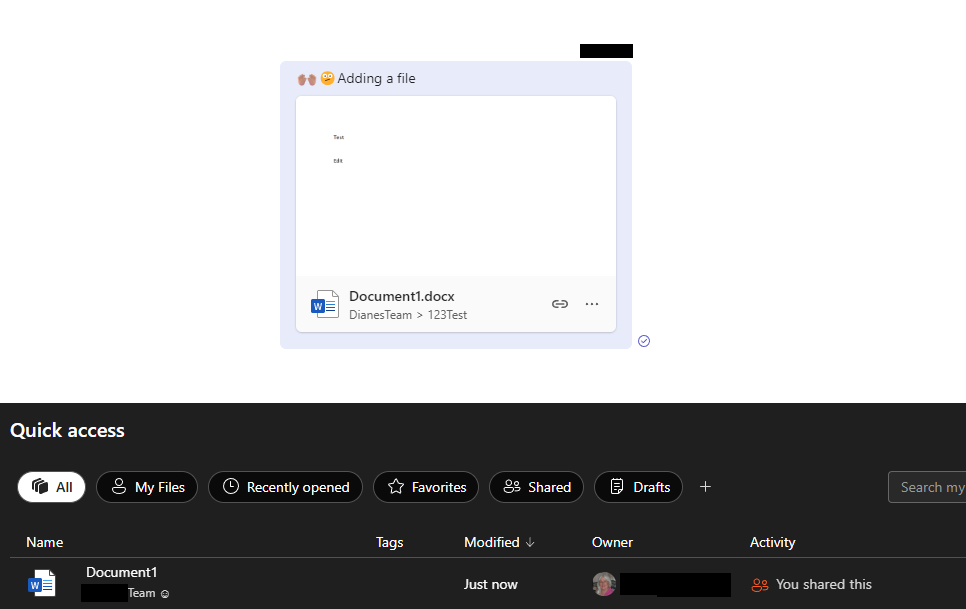This screenshot has width=966, height=609.
Task: Click the Owner column header
Action: point(612,542)
